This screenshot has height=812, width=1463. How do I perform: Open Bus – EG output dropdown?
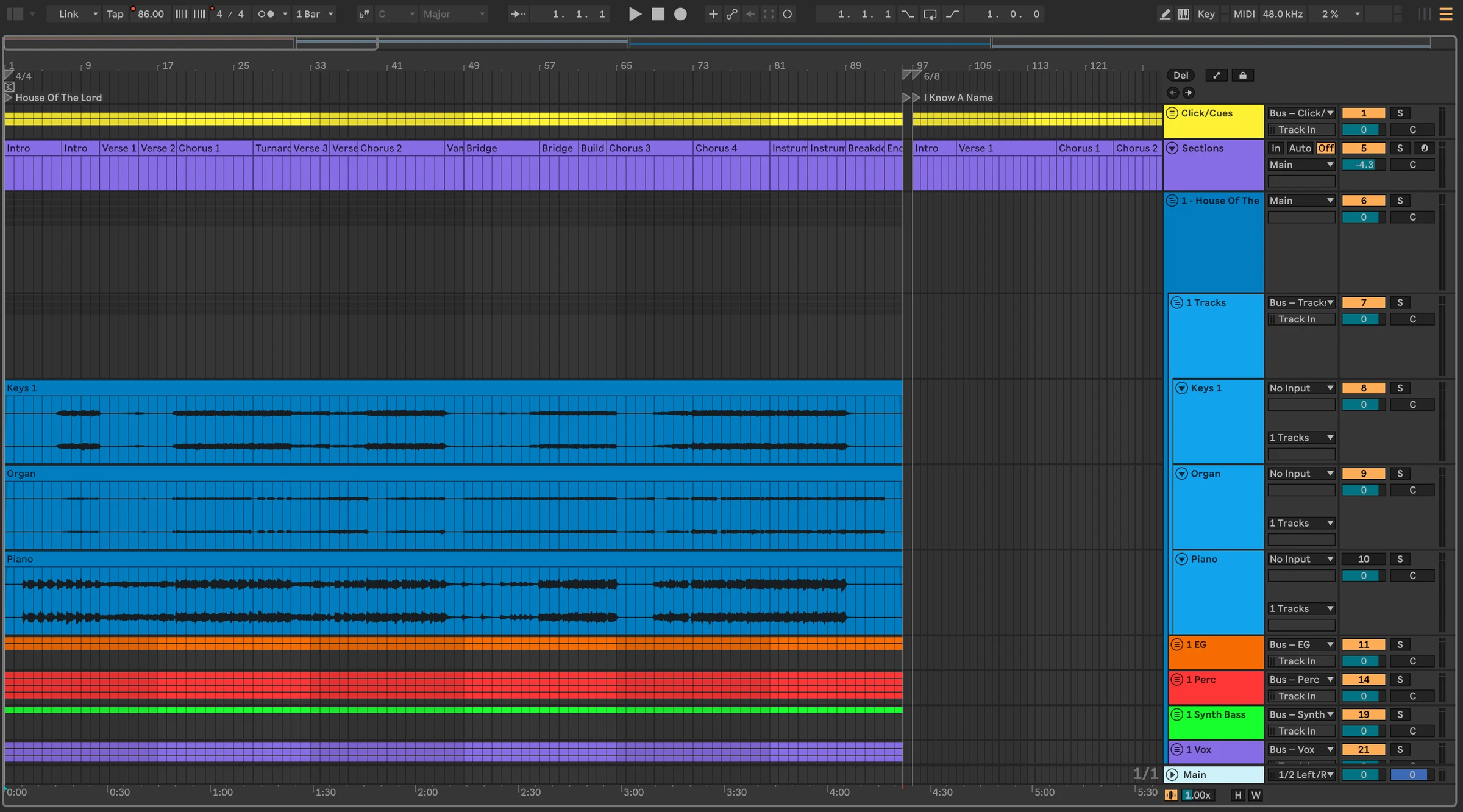pyautogui.click(x=1301, y=645)
